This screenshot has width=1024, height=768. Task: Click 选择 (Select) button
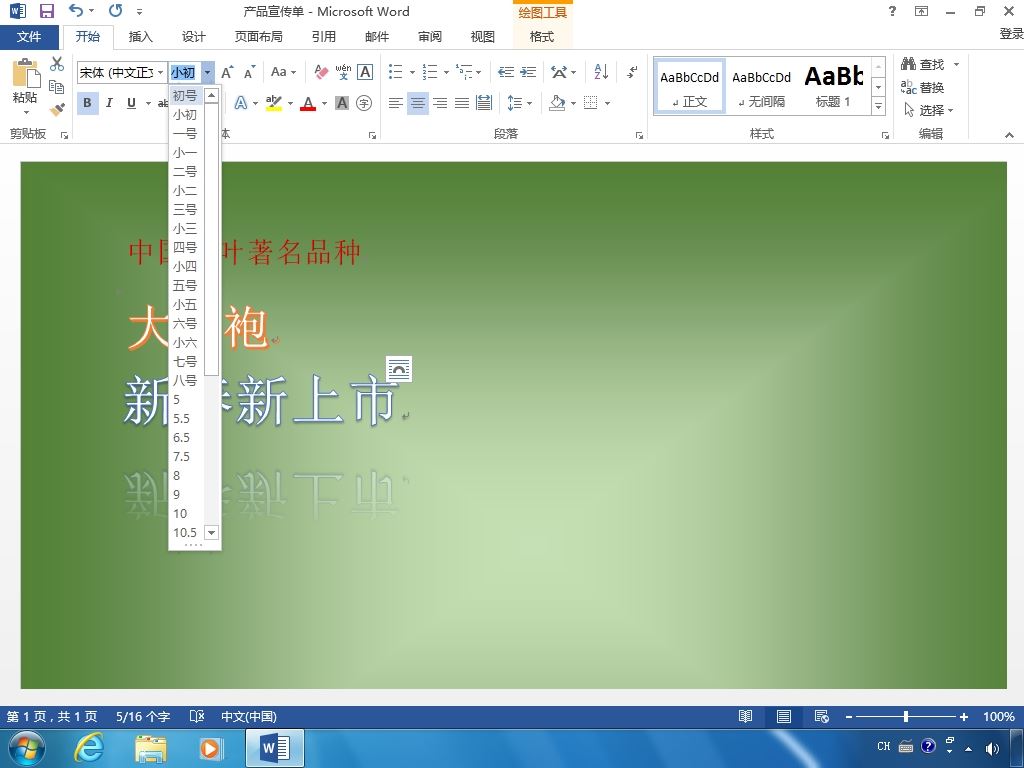pyautogui.click(x=929, y=110)
